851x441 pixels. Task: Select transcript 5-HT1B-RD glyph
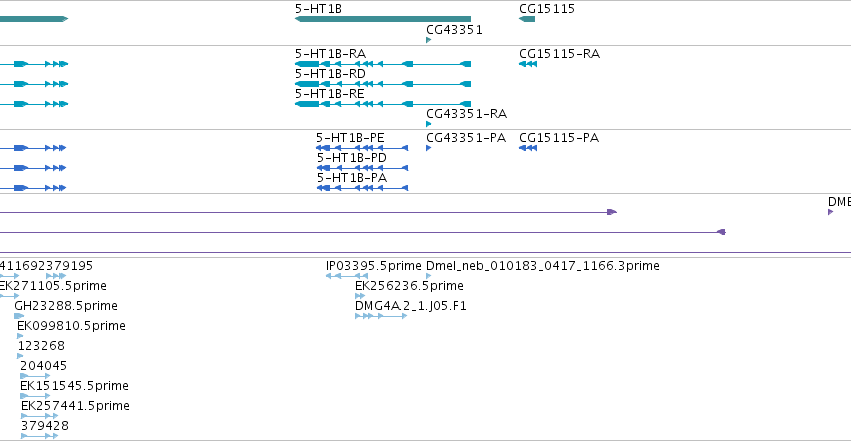(x=383, y=84)
